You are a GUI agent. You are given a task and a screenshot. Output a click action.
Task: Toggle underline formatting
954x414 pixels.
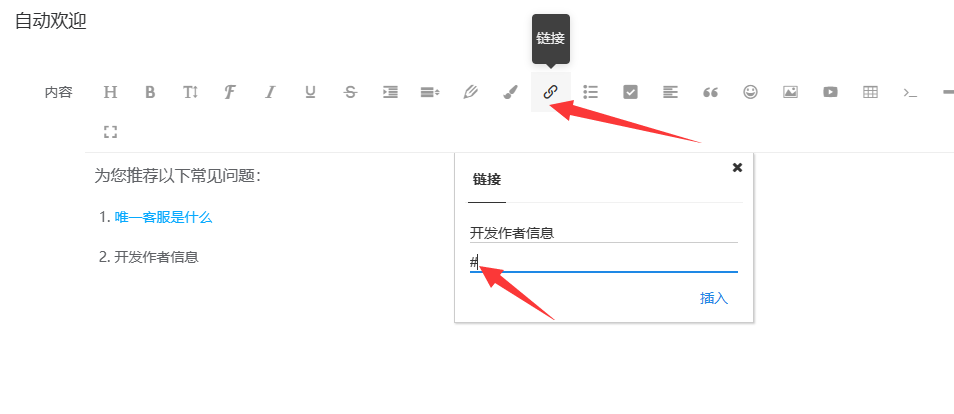[x=310, y=92]
